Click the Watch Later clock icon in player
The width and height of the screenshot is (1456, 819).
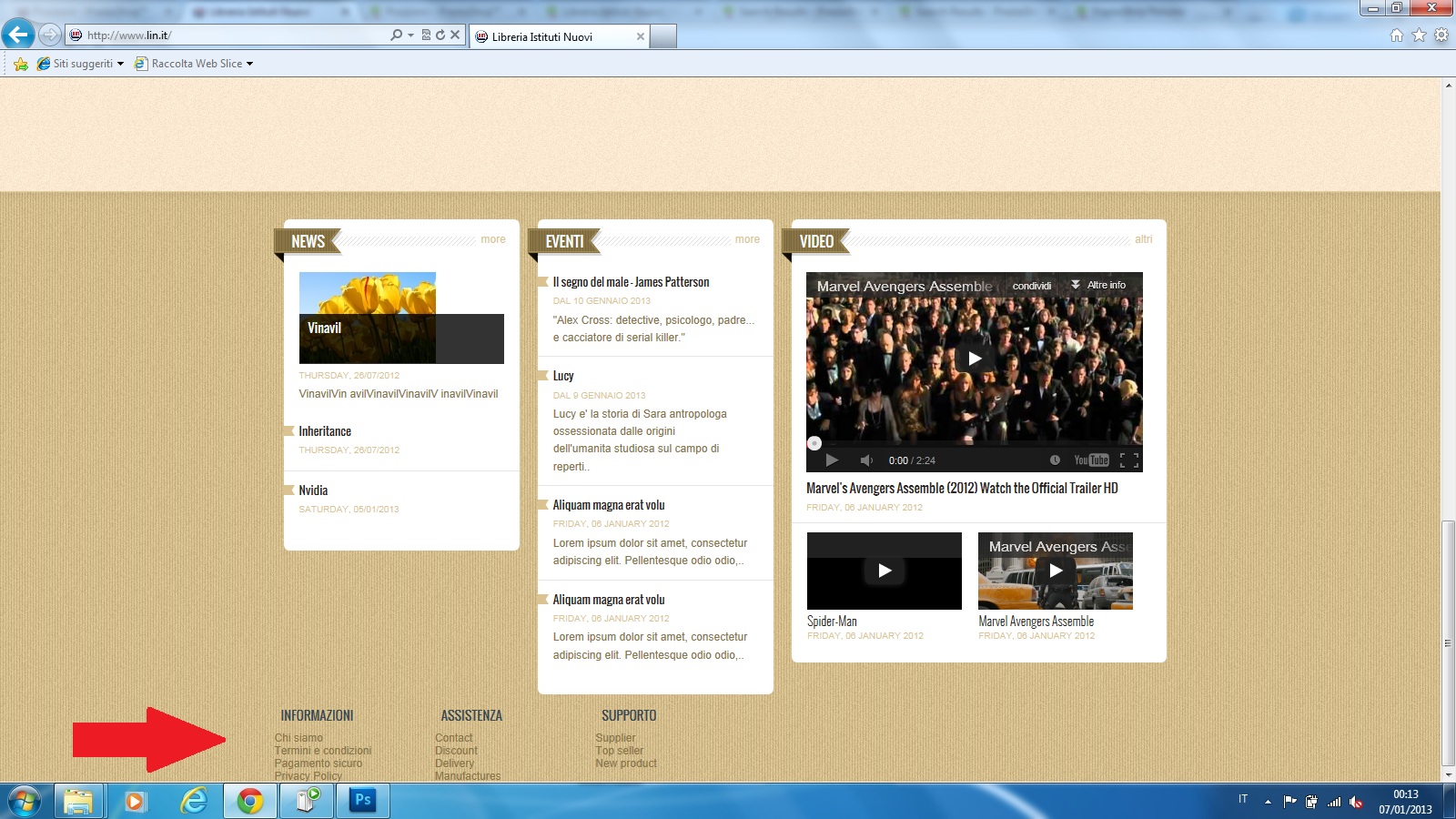[x=1055, y=460]
